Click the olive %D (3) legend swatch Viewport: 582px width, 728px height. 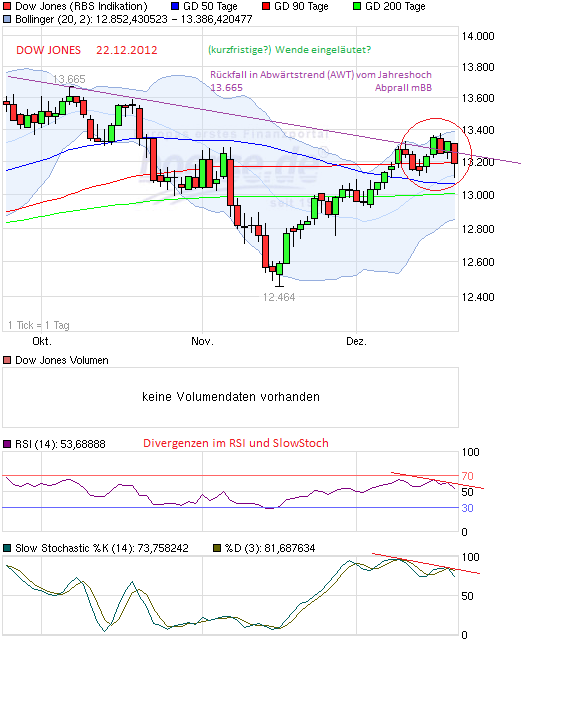coord(217,548)
